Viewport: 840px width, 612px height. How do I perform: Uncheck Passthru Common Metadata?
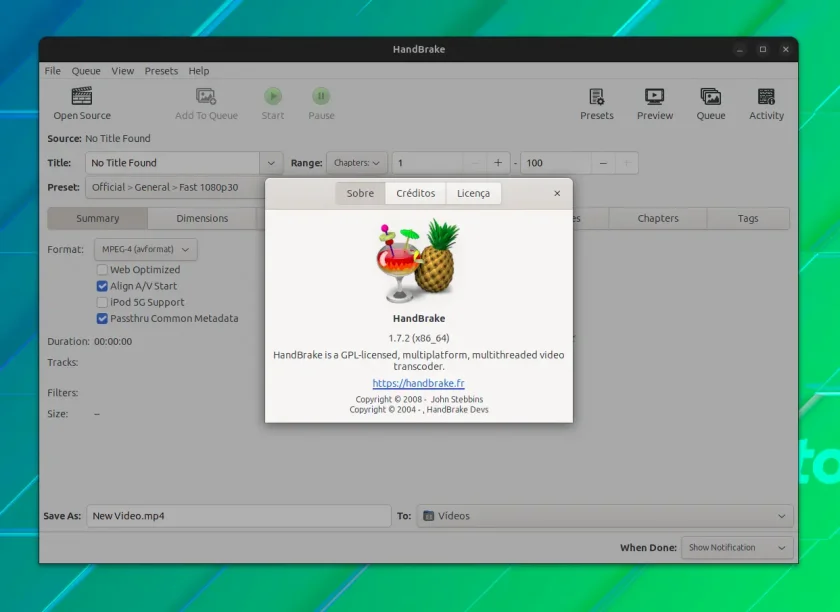(102, 318)
